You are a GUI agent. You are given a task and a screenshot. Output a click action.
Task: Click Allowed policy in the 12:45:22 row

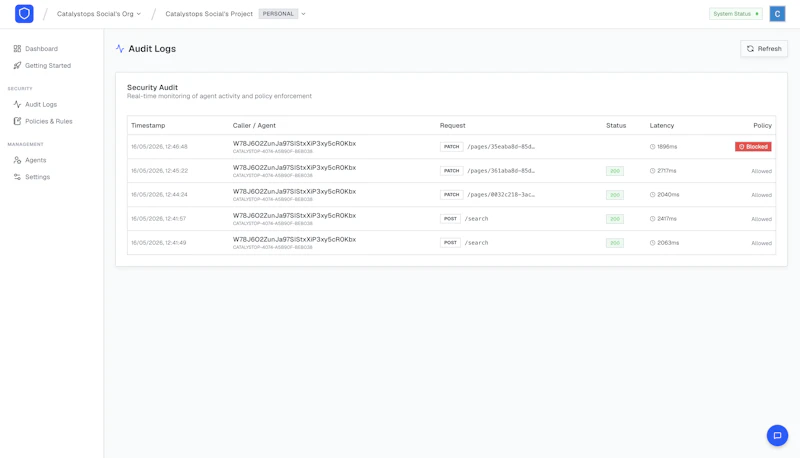761,171
